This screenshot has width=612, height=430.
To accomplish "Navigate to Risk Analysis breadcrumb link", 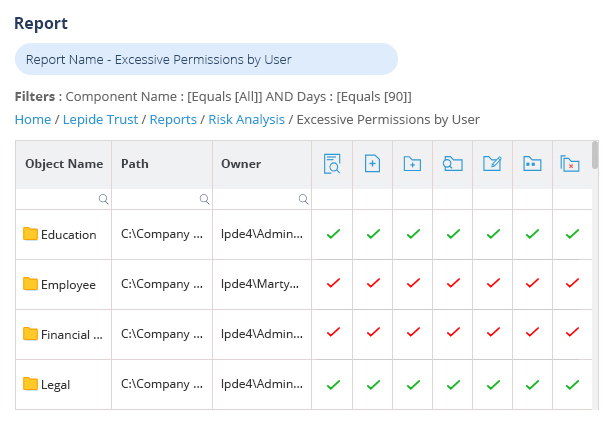I will coord(246,119).
